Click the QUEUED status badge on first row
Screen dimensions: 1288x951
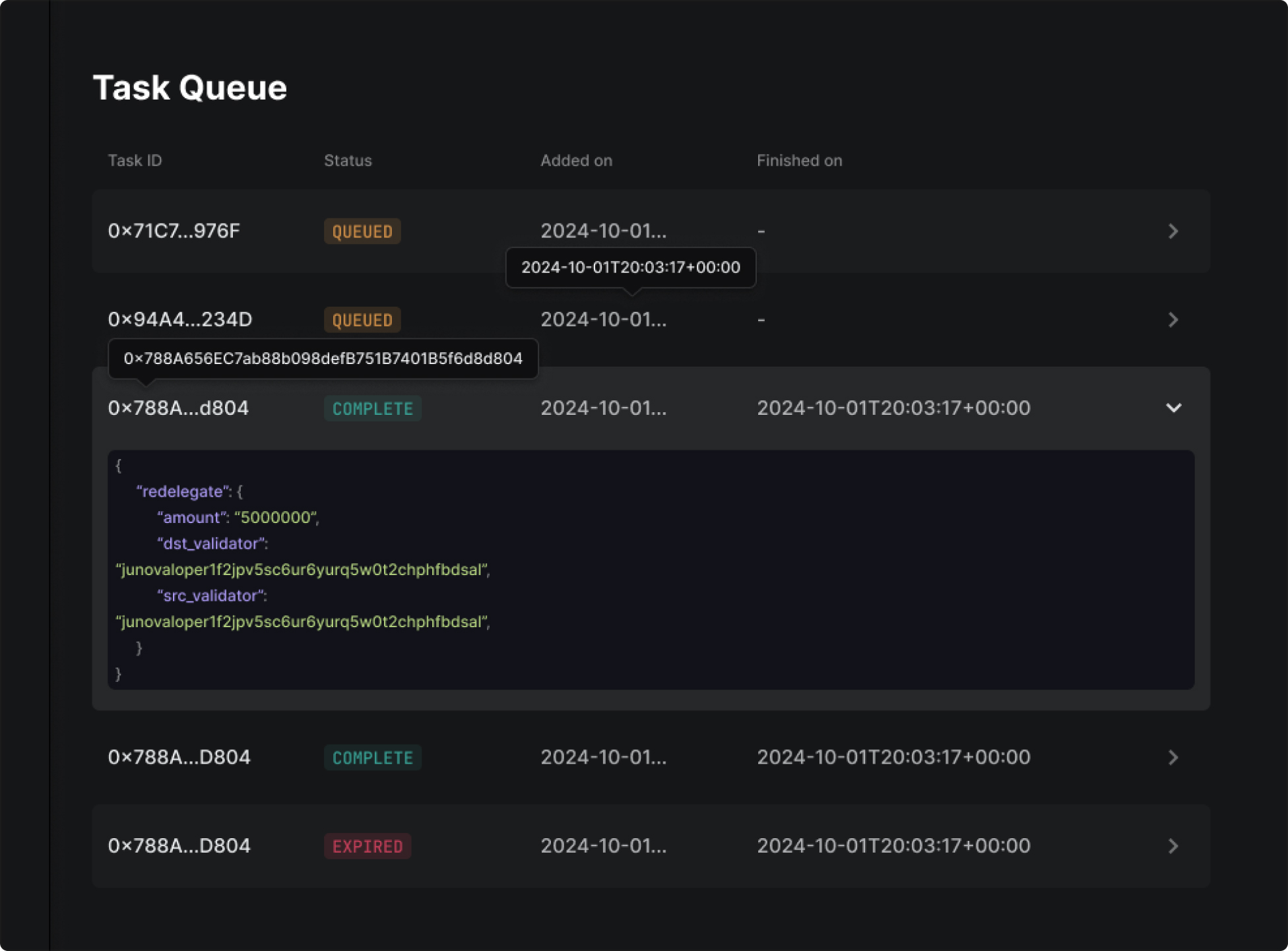(362, 231)
